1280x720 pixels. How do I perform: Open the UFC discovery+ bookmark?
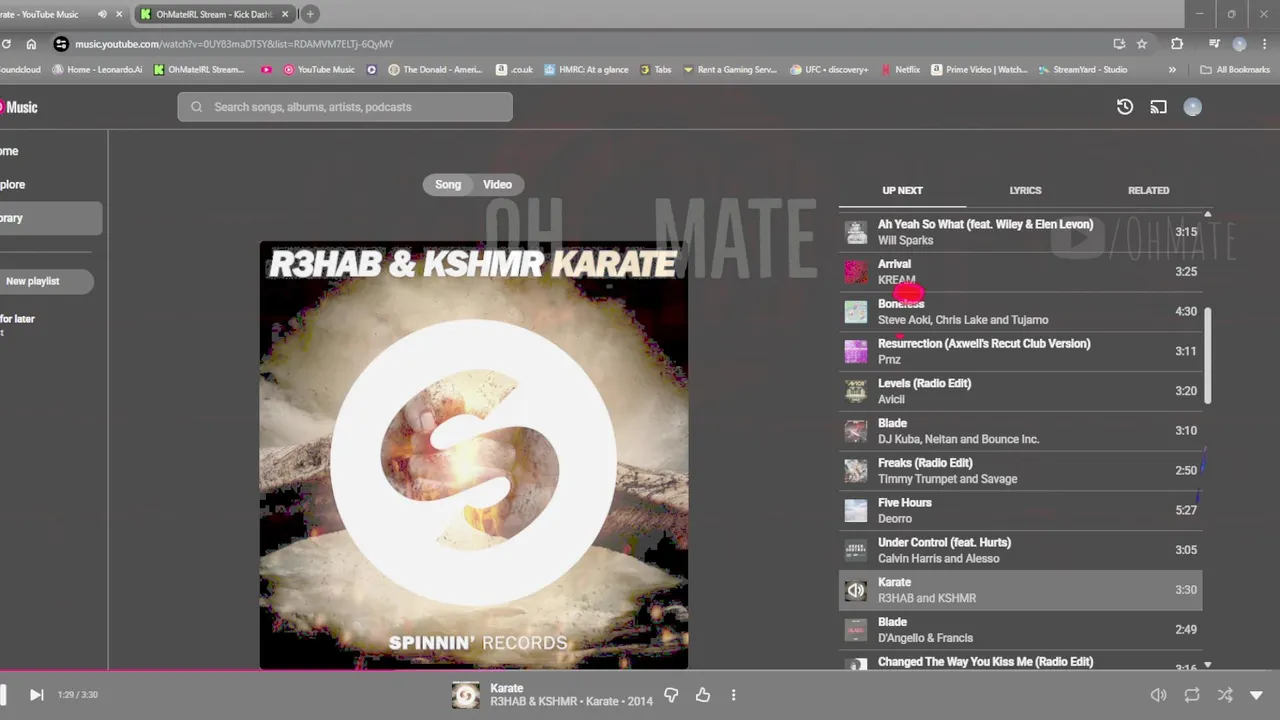[x=829, y=70]
